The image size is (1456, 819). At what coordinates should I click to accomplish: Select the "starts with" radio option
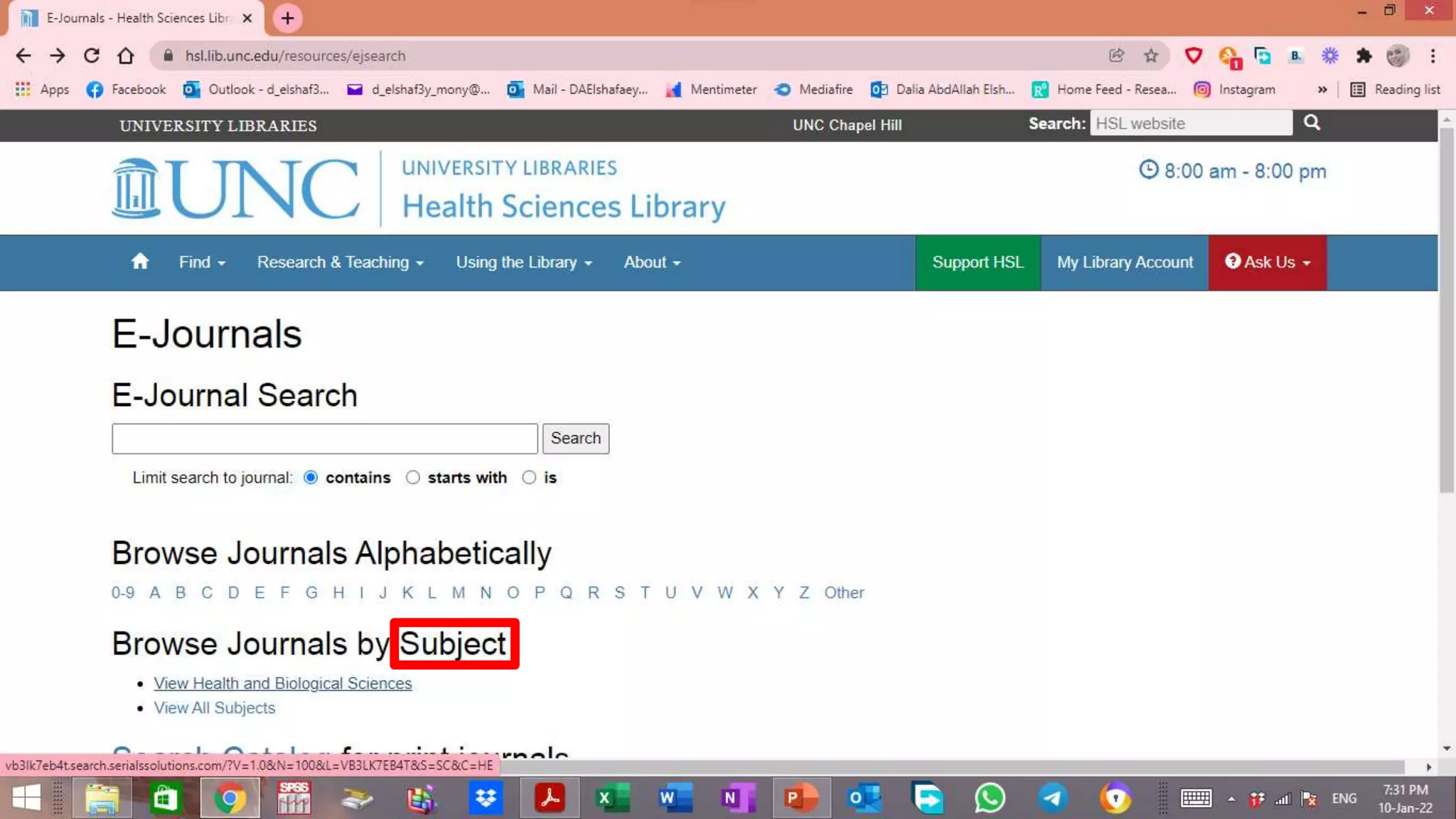413,478
